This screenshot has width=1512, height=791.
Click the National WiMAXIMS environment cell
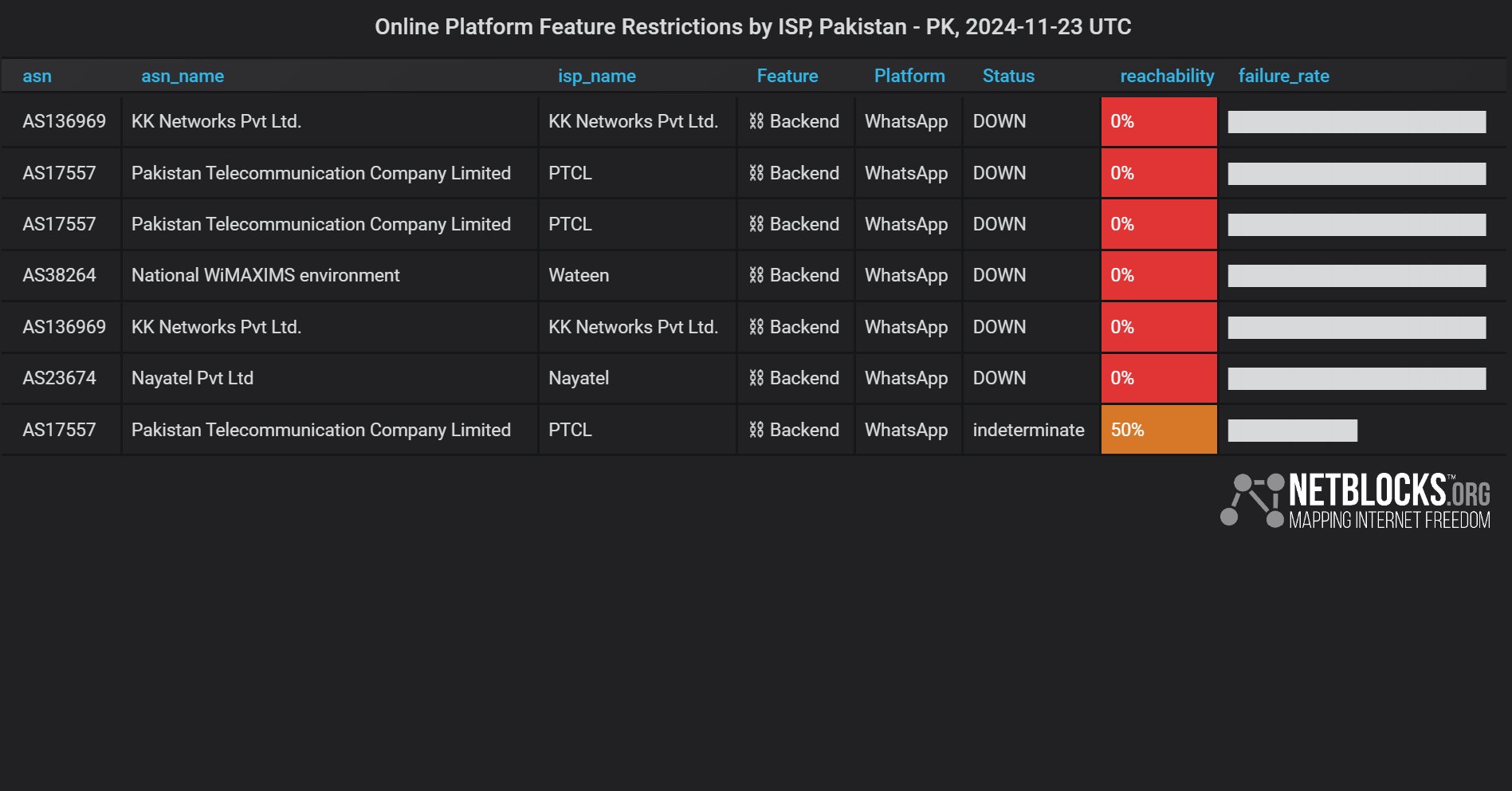(x=265, y=276)
